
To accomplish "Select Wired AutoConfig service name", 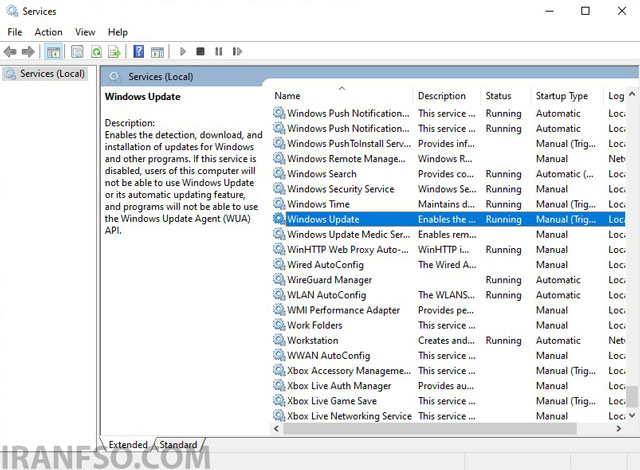I will (325, 265).
